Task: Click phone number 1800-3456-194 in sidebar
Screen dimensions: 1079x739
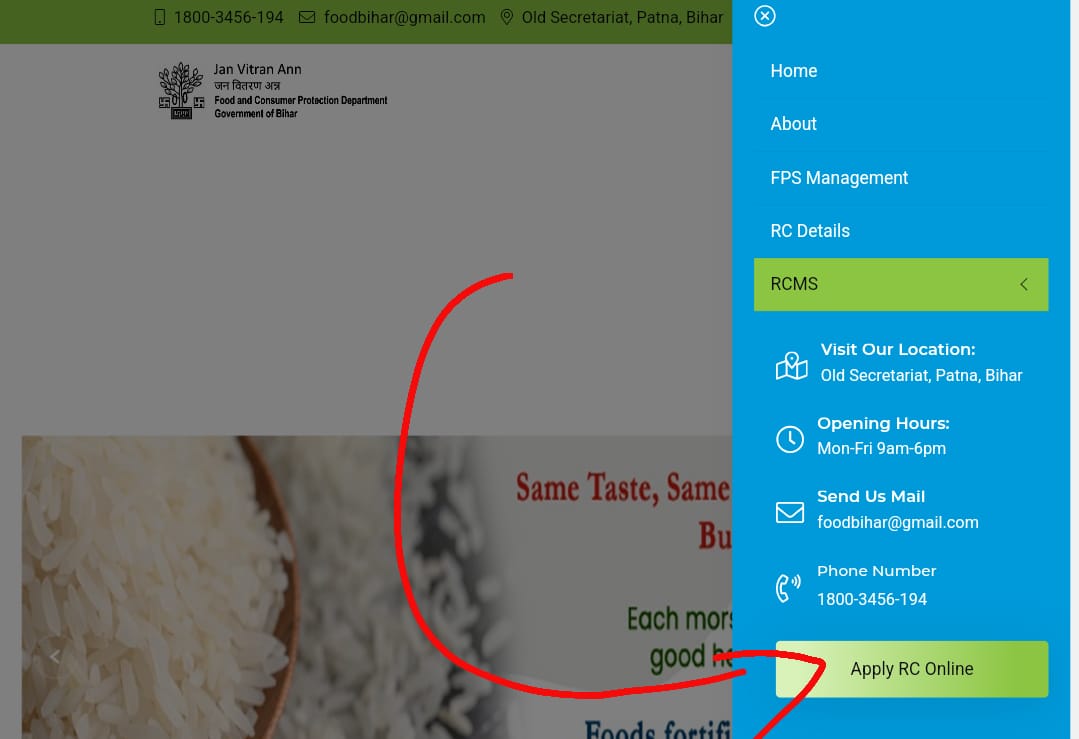Action: 872,600
